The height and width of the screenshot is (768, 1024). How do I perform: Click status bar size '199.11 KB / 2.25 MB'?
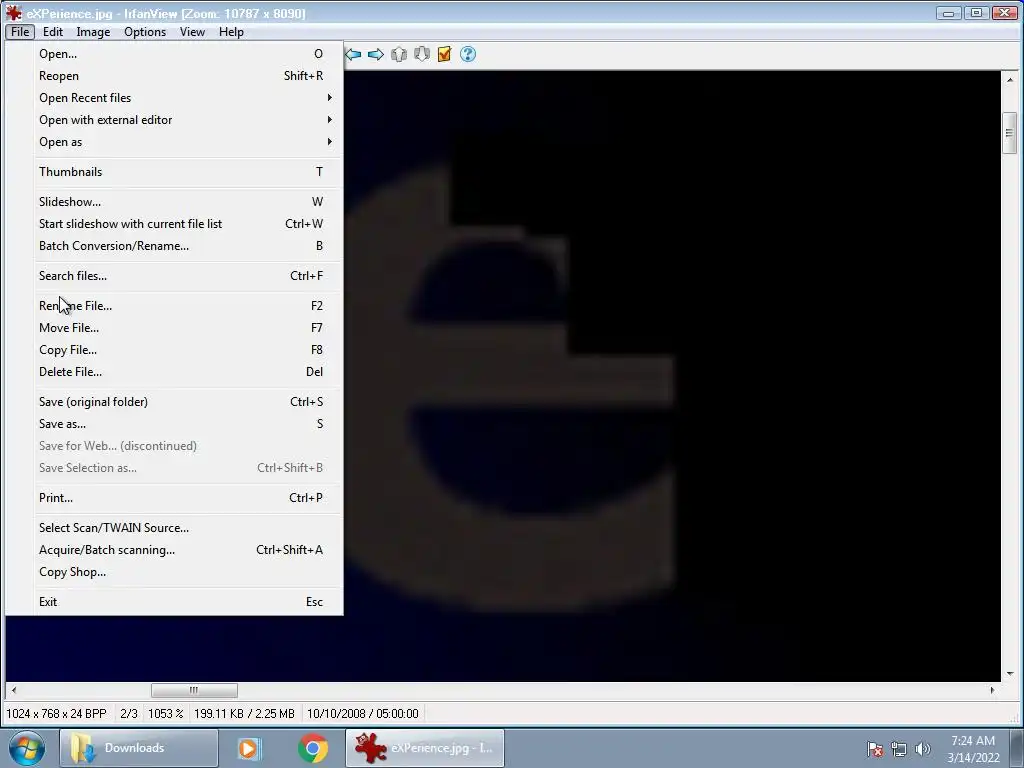(244, 714)
